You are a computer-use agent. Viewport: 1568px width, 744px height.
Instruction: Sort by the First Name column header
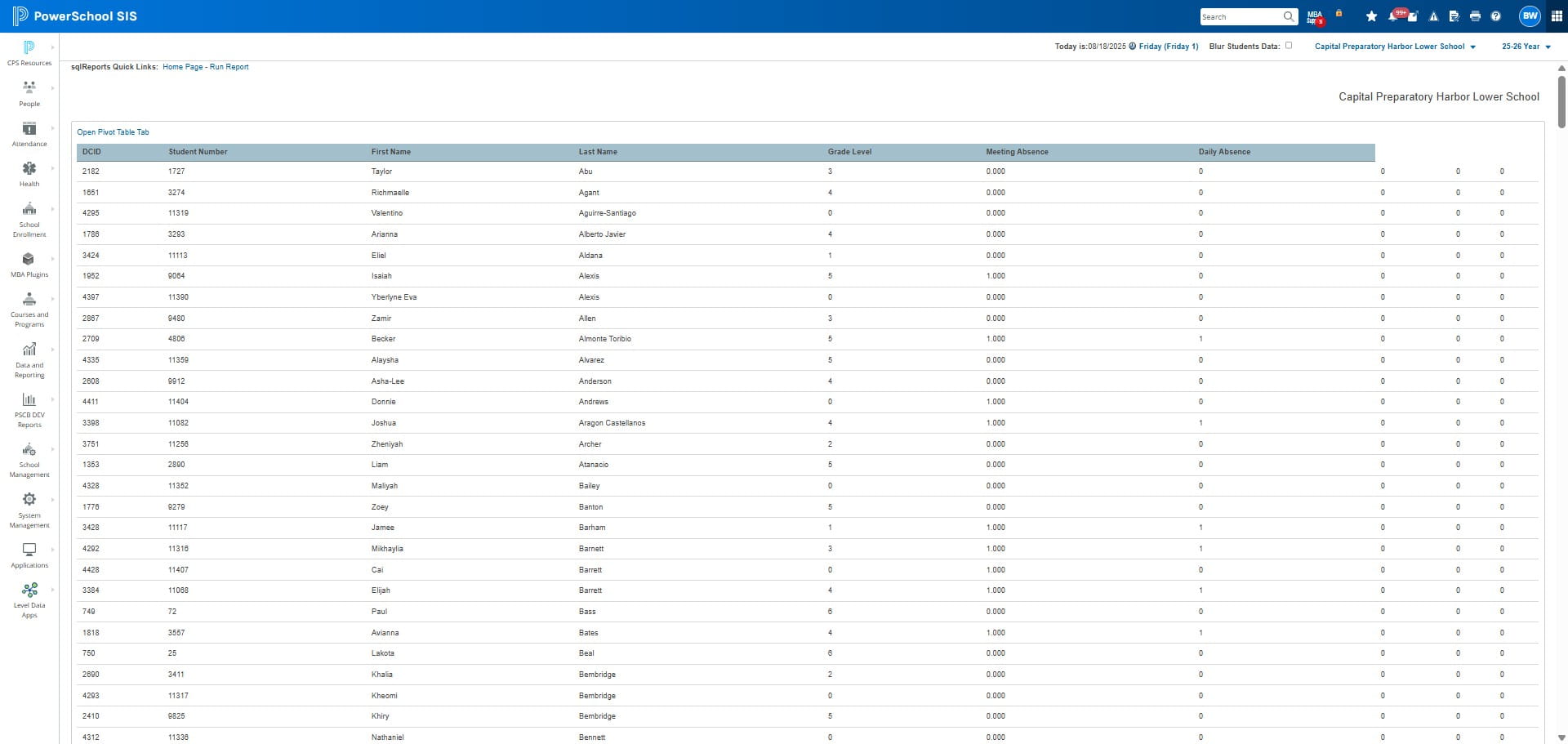391,152
